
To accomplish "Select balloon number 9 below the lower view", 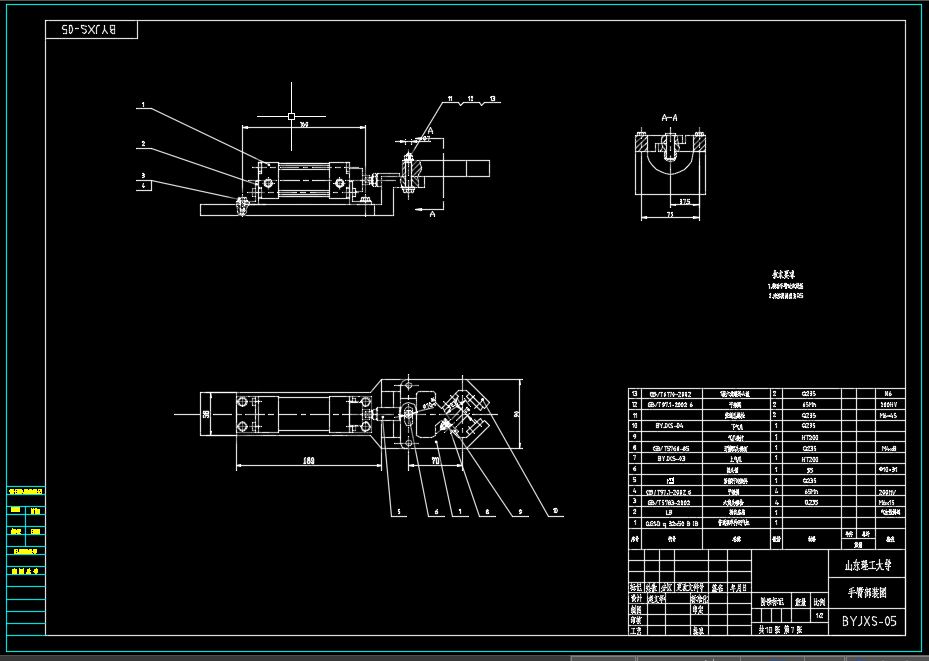I will pos(521,511).
